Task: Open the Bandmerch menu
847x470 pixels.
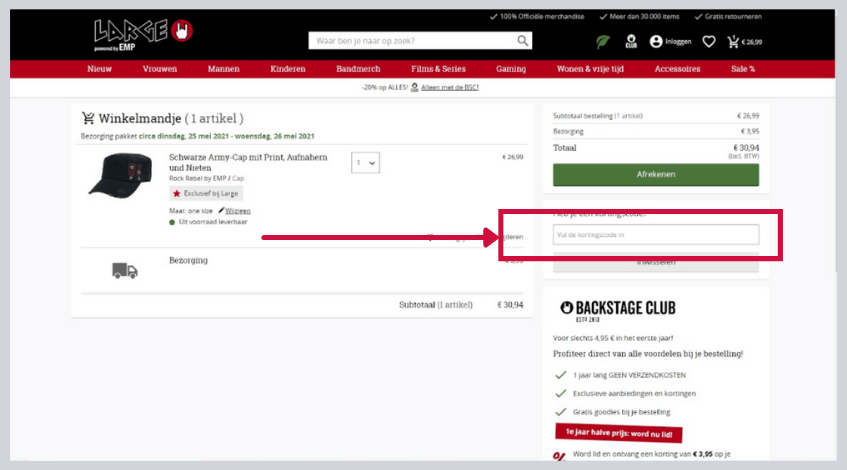Action: click(x=357, y=69)
